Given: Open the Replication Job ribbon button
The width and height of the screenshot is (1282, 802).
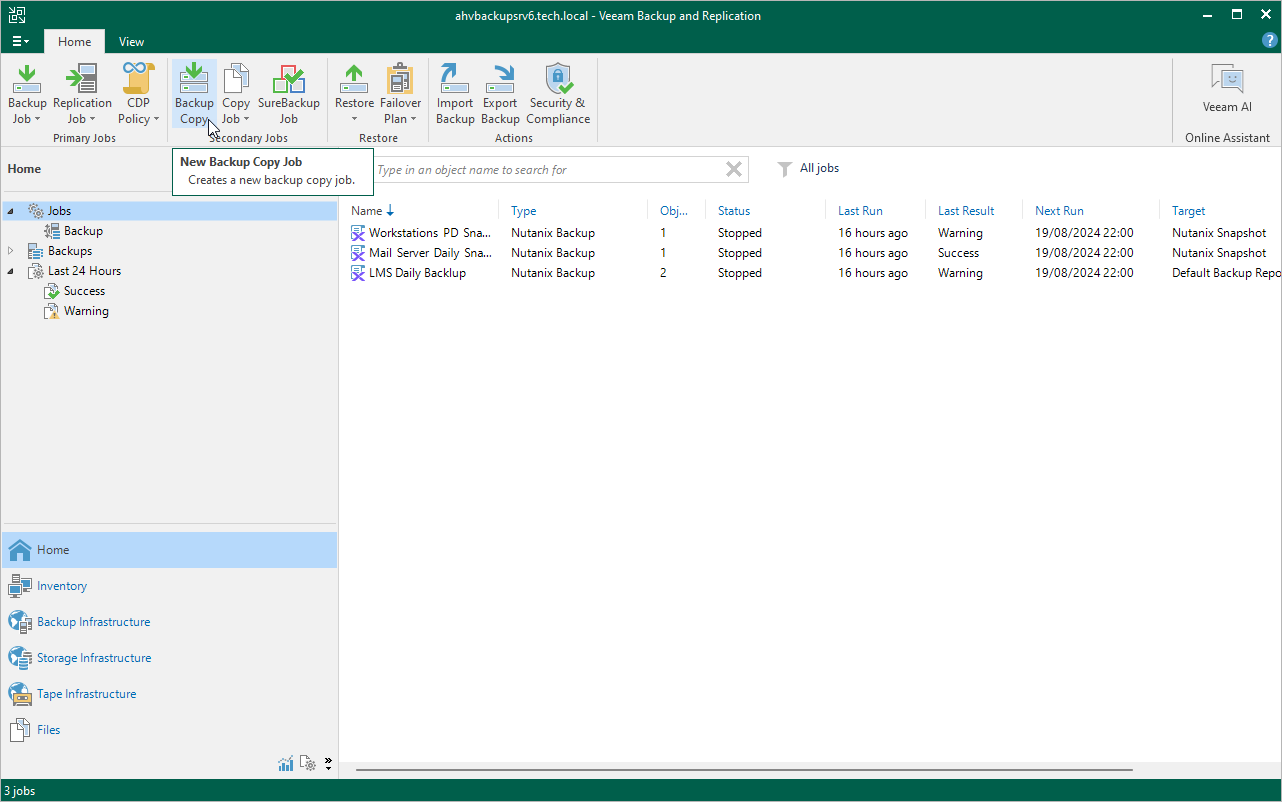Looking at the screenshot, I should (82, 94).
